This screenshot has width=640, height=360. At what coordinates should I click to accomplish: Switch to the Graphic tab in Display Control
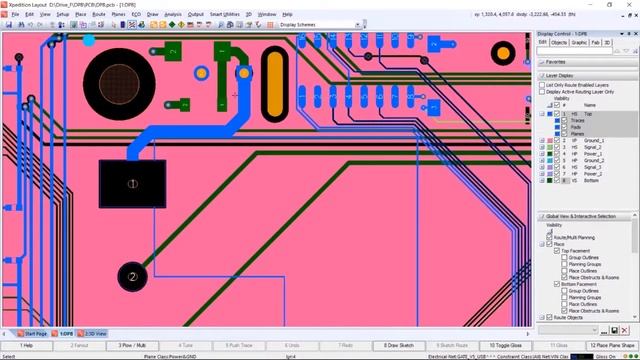pyautogui.click(x=579, y=42)
